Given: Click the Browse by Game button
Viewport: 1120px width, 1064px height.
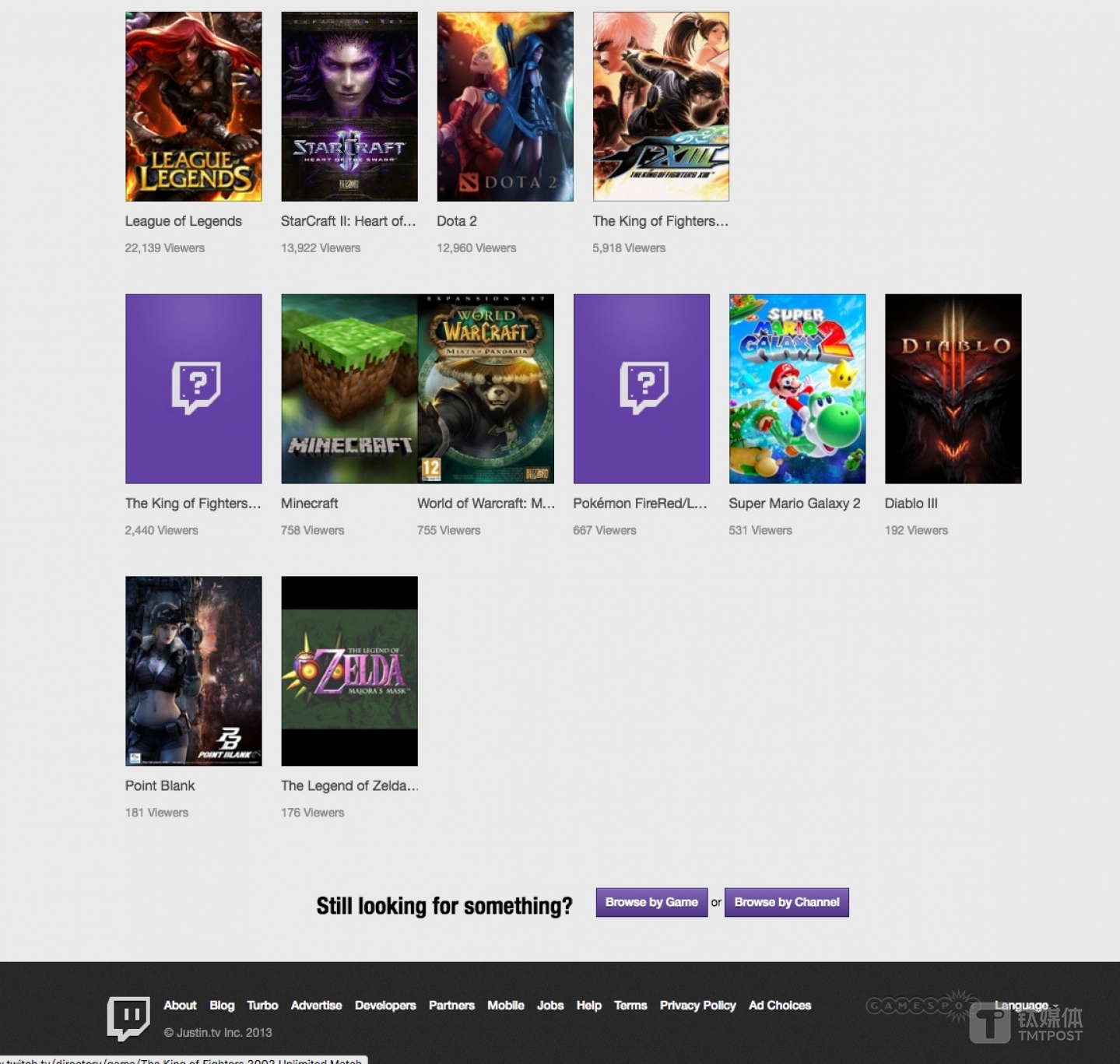Looking at the screenshot, I should coord(651,902).
